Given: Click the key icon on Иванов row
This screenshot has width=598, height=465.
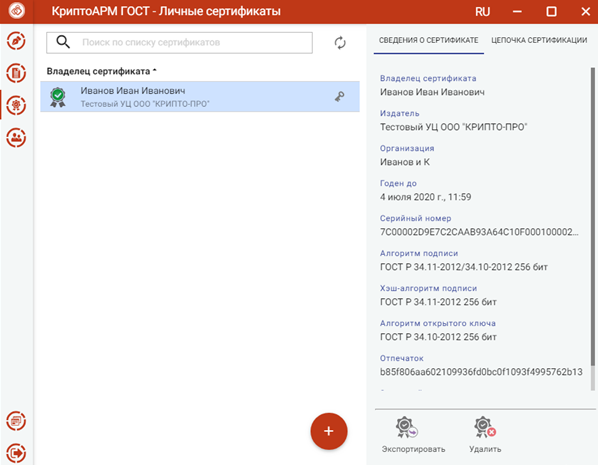Looking at the screenshot, I should coord(339,97).
